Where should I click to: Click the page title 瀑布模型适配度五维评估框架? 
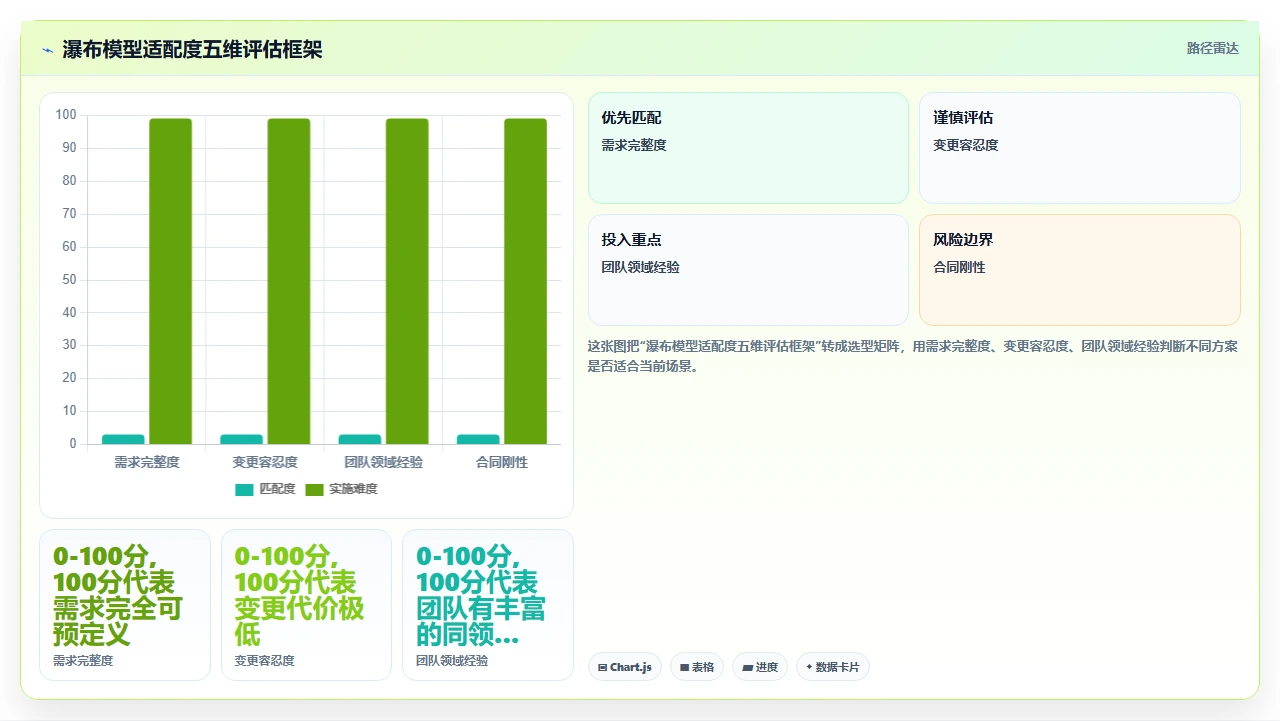(x=193, y=49)
